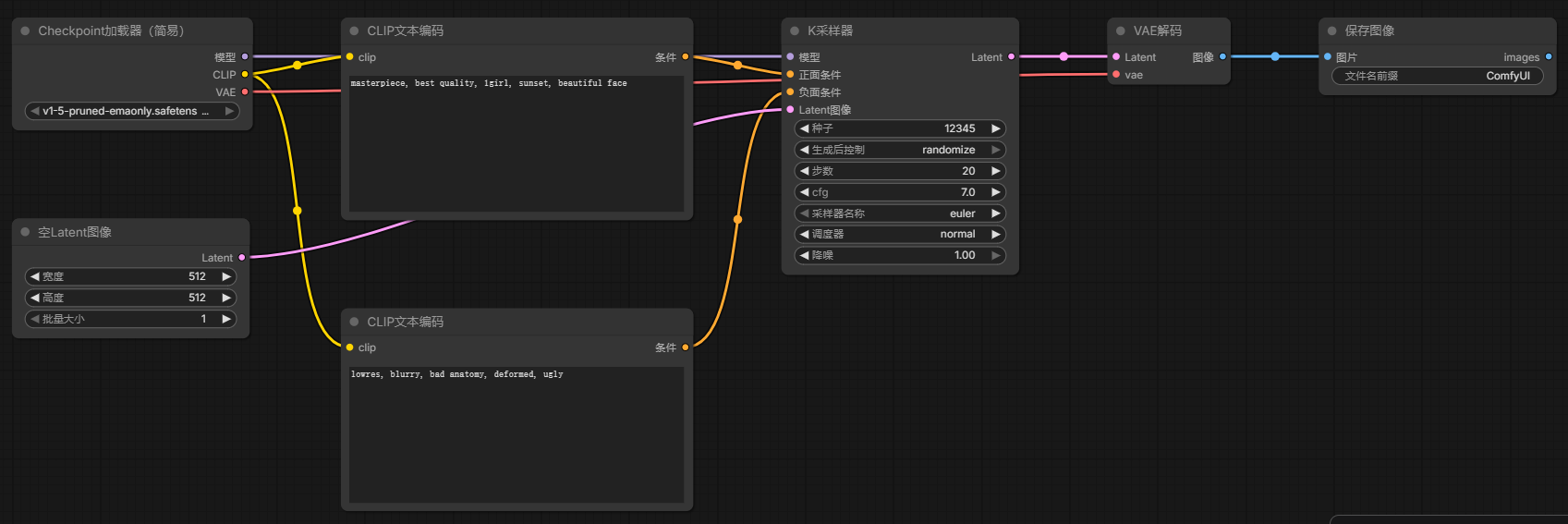Collapse the K采样器 node via title dot

point(795,30)
